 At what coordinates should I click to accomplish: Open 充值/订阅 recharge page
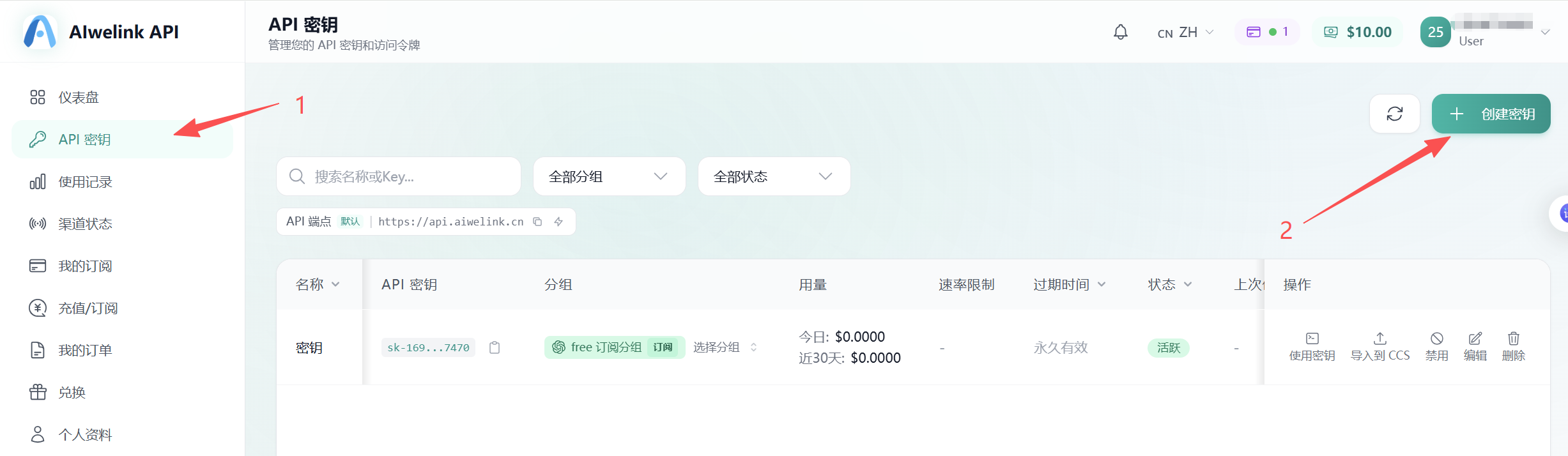pos(122,308)
